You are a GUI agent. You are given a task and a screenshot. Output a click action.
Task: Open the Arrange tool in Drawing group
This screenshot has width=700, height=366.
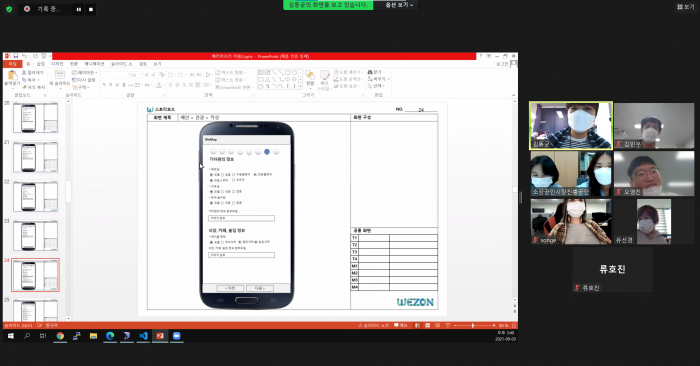point(310,79)
